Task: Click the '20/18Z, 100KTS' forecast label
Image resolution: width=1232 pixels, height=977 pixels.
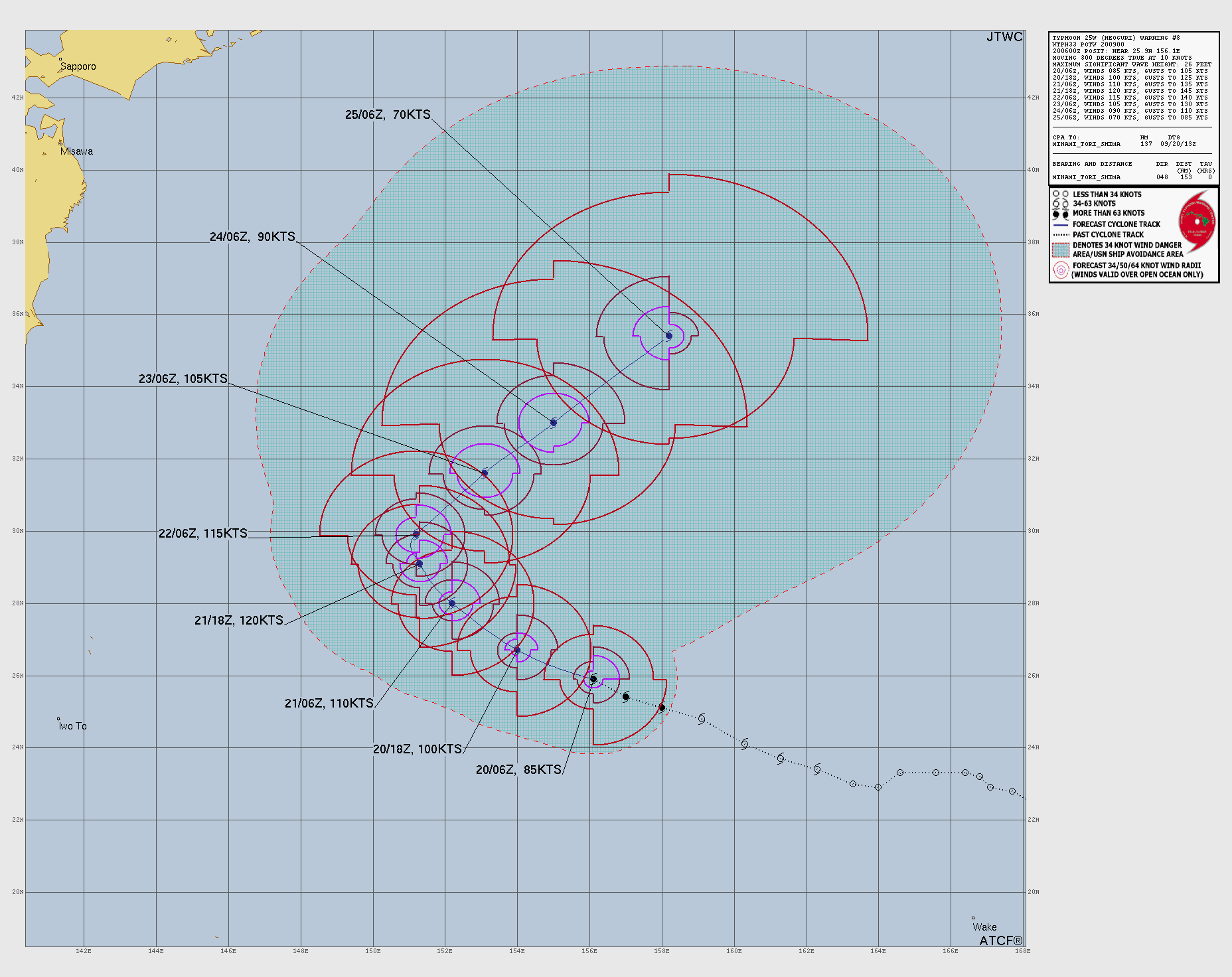Action: point(417,749)
